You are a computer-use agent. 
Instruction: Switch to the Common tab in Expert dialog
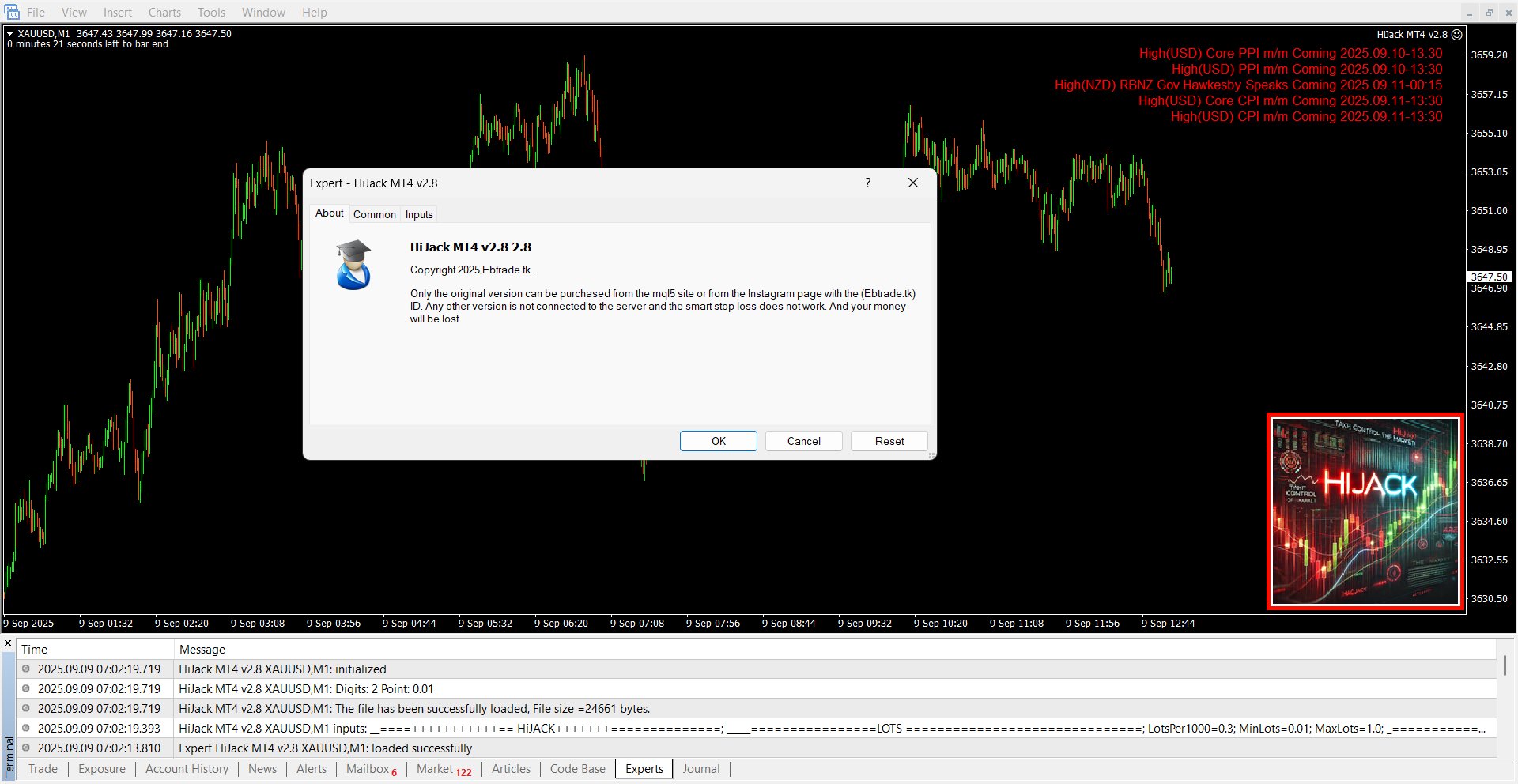(375, 214)
